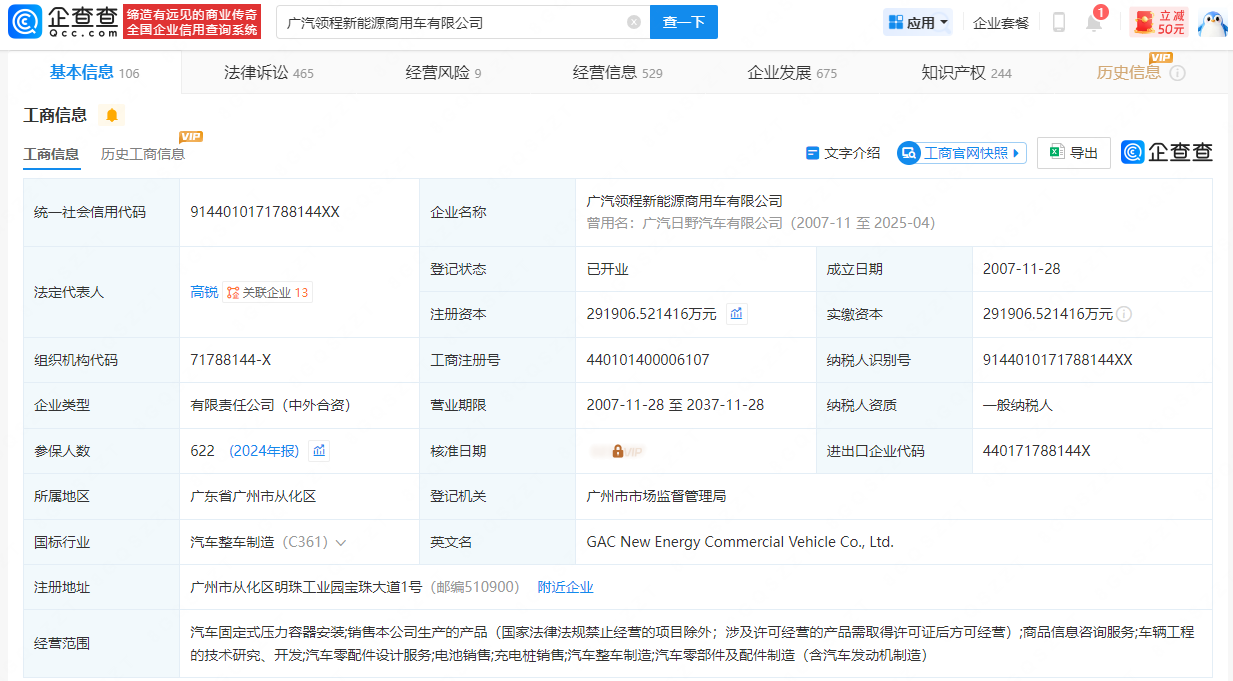Switch to the 企业发展 tab
This screenshot has height=681, width=1233.
tap(792, 72)
